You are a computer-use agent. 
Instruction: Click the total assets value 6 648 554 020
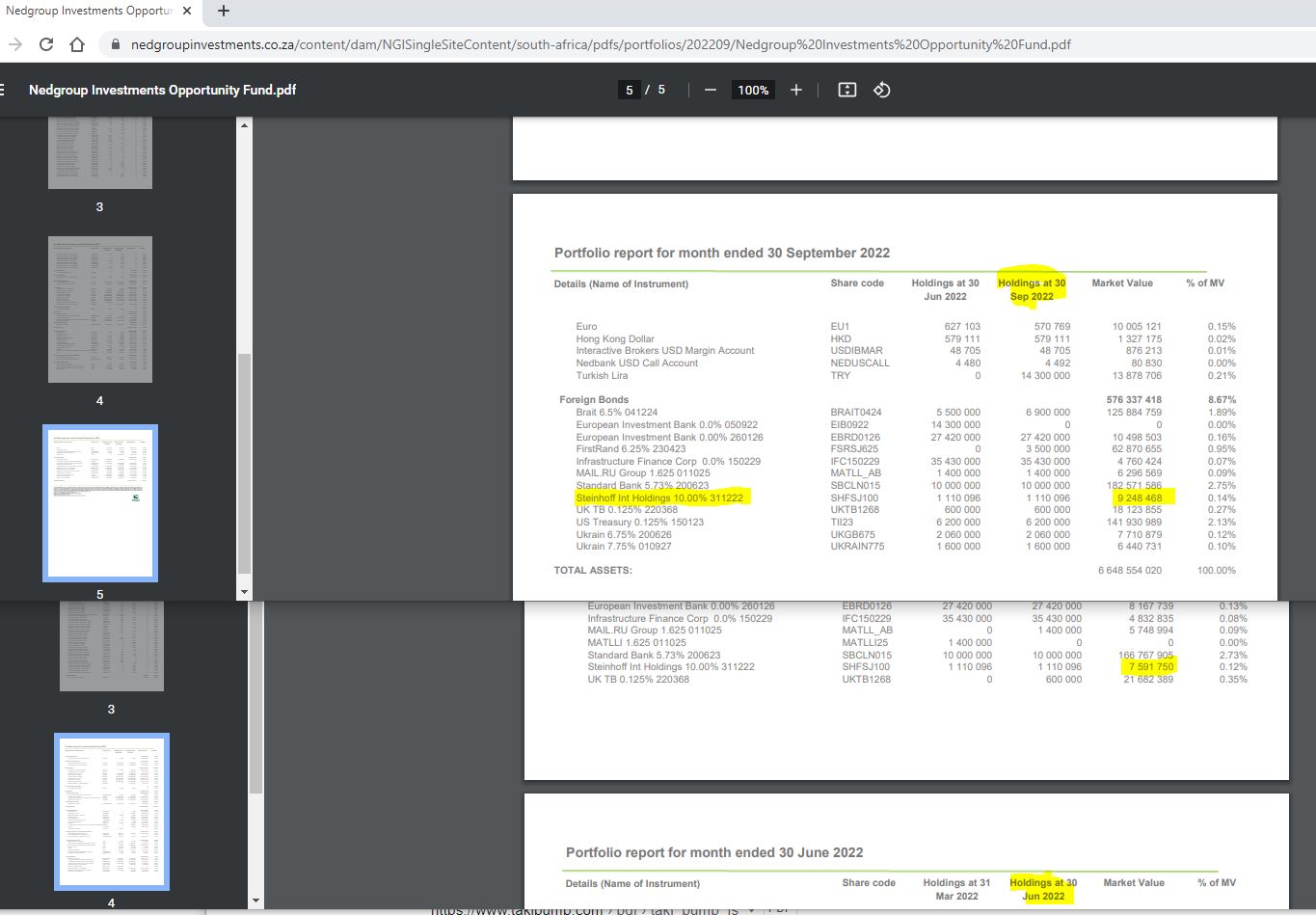(1130, 570)
